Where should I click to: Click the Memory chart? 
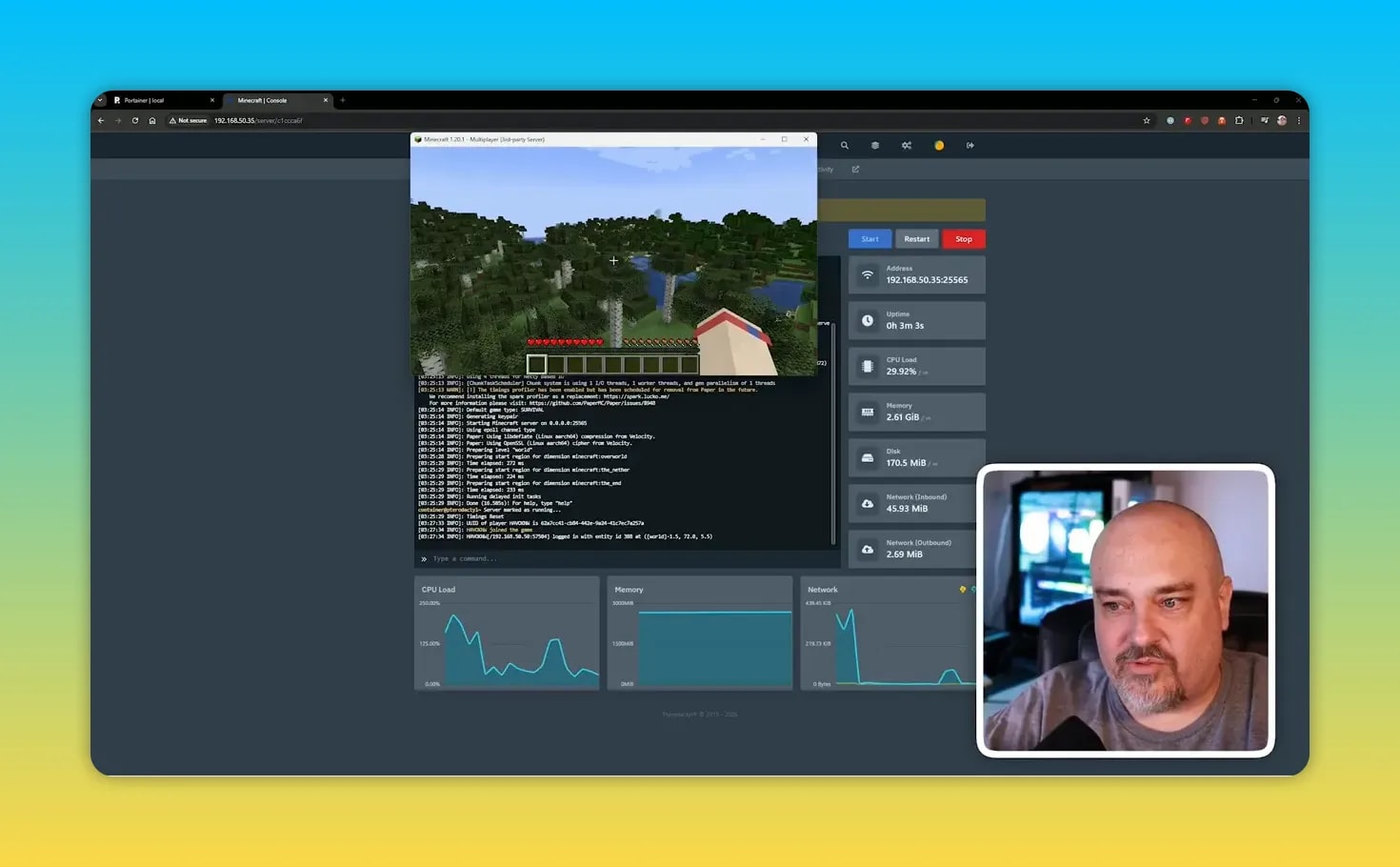[x=700, y=634]
